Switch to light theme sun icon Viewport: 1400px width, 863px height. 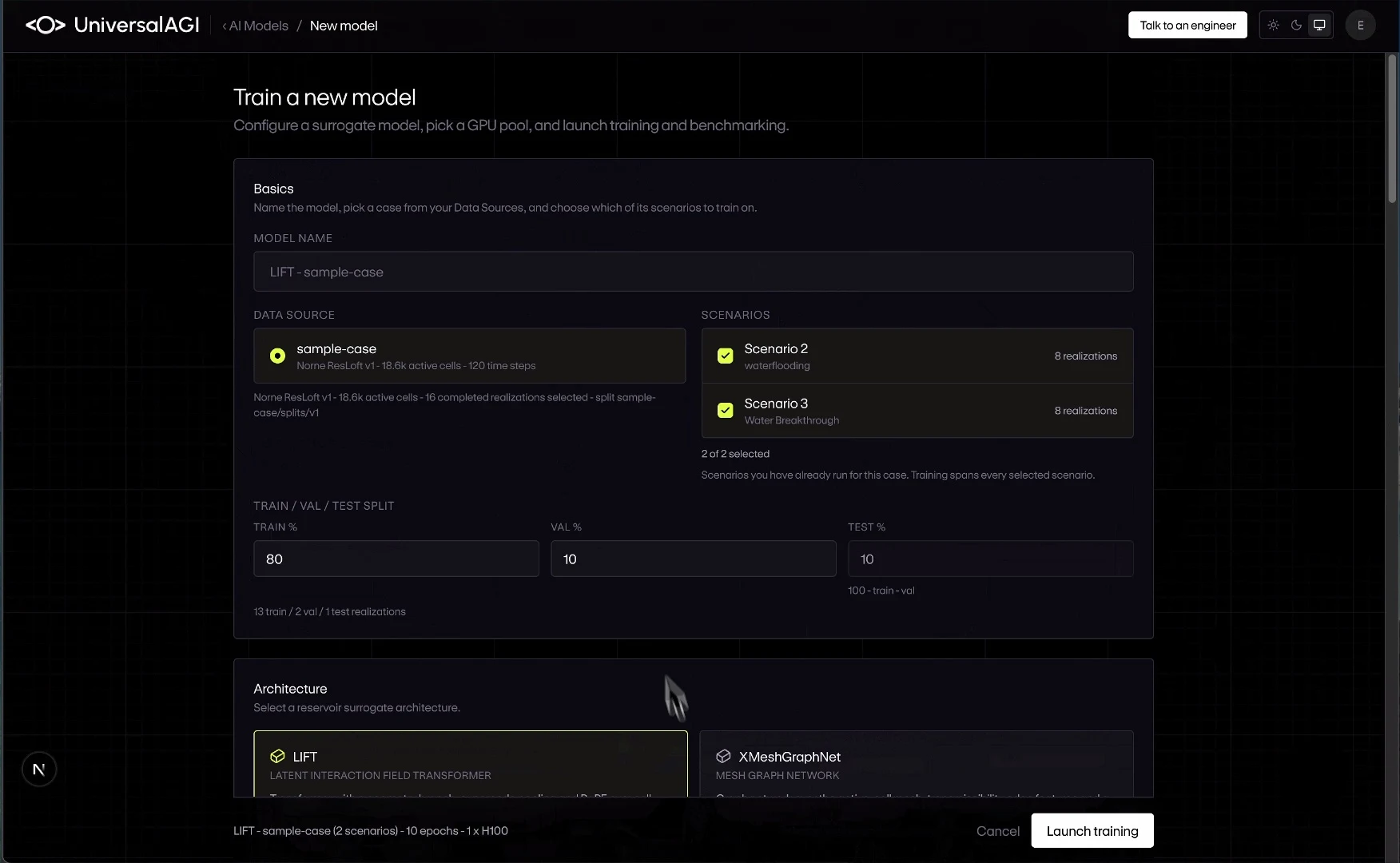click(1274, 26)
